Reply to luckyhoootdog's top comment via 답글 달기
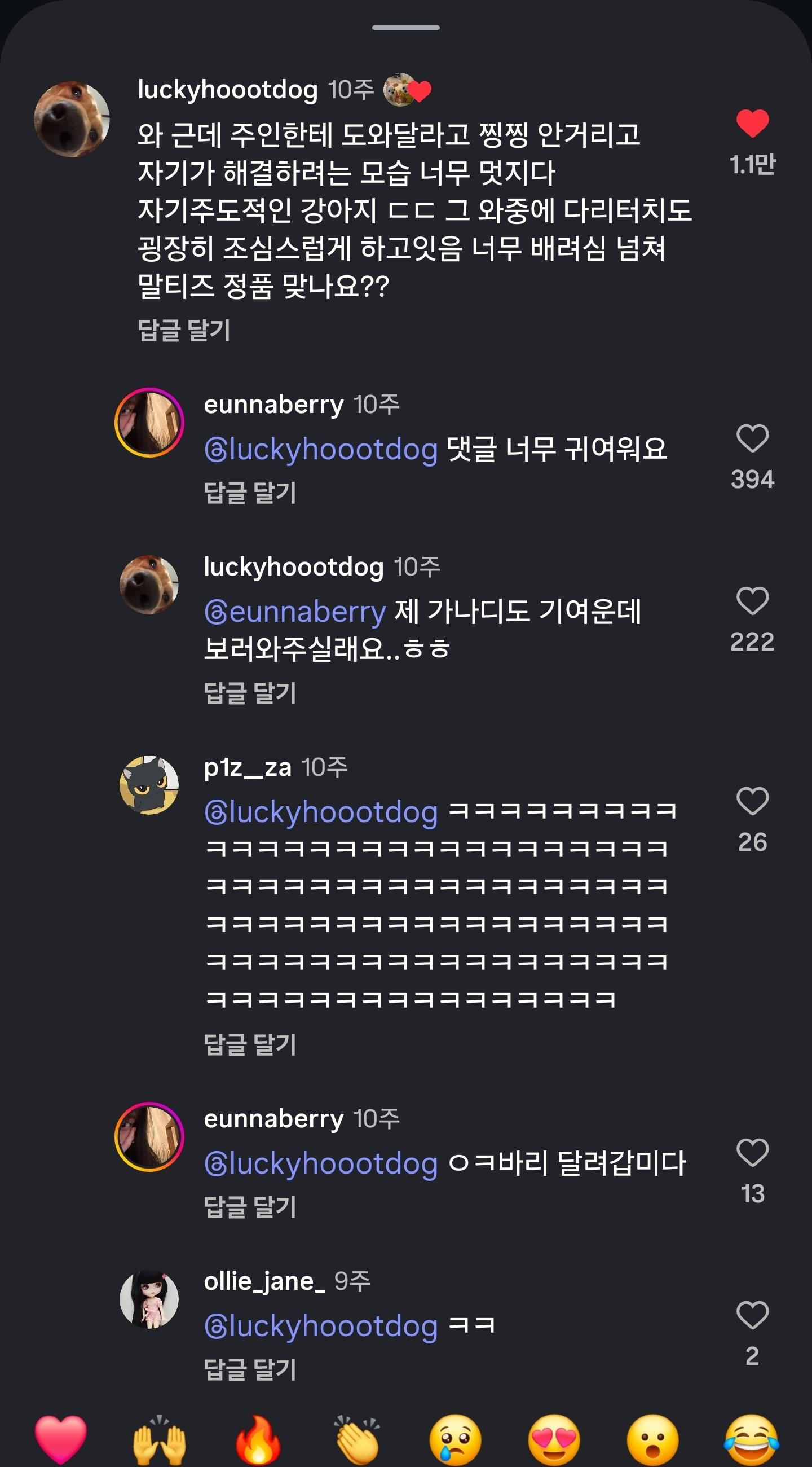 184,330
